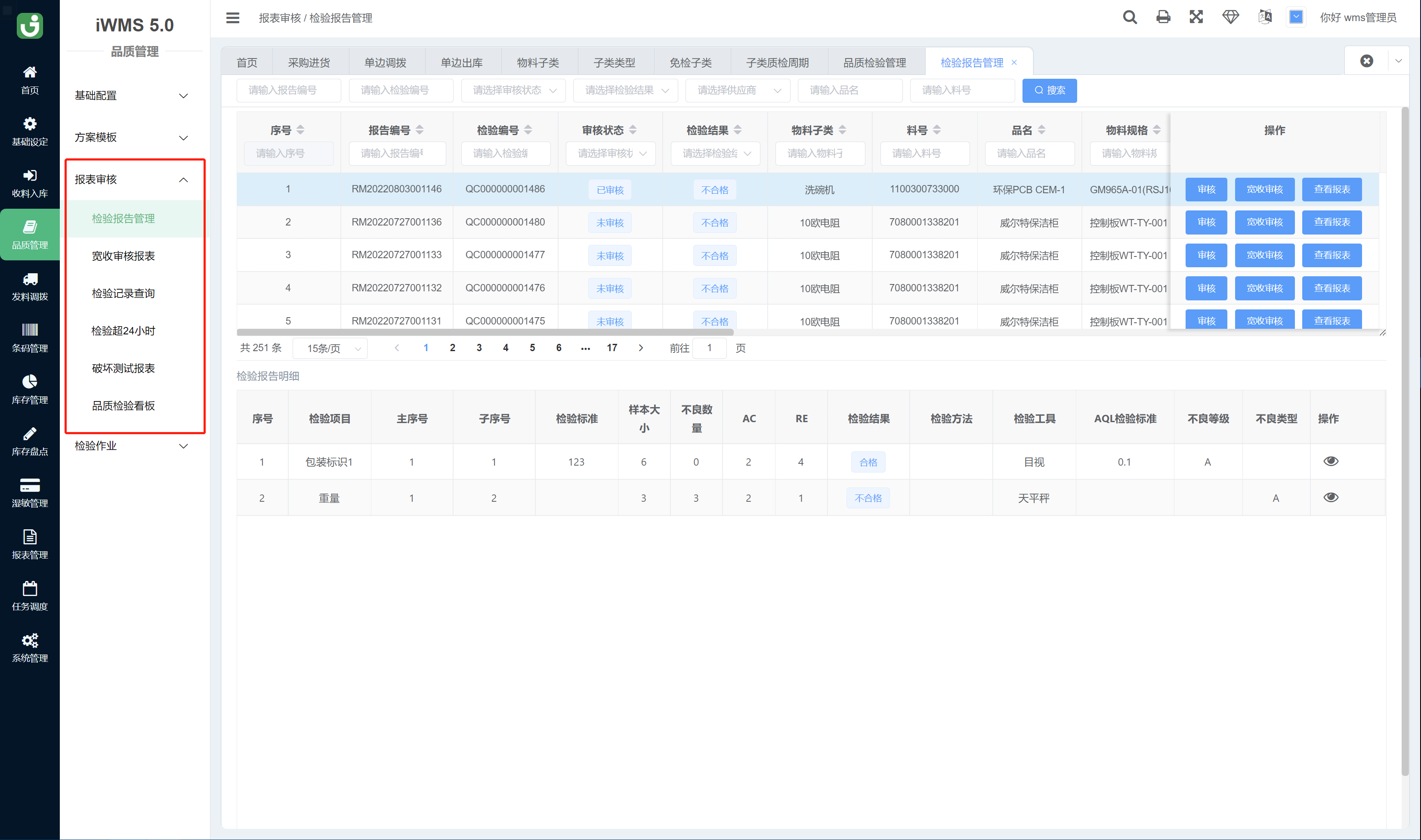Click the user avatar icon in header
Viewport: 1421px width, 840px height.
tap(1296, 17)
